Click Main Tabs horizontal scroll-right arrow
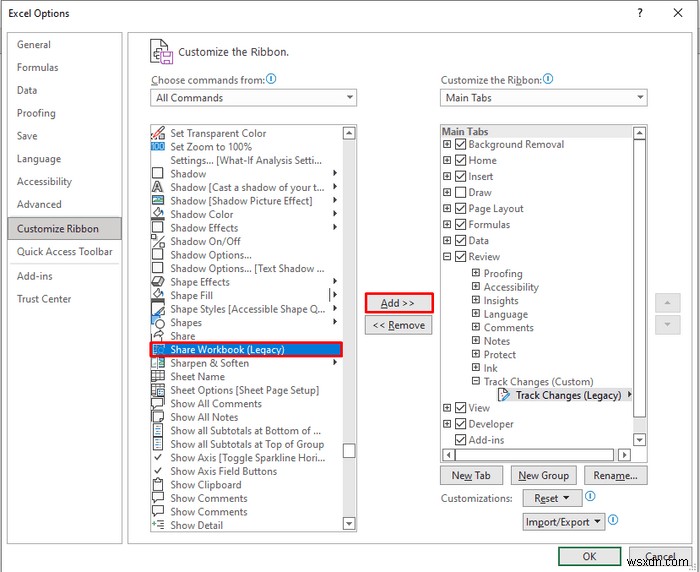 (x=625, y=455)
